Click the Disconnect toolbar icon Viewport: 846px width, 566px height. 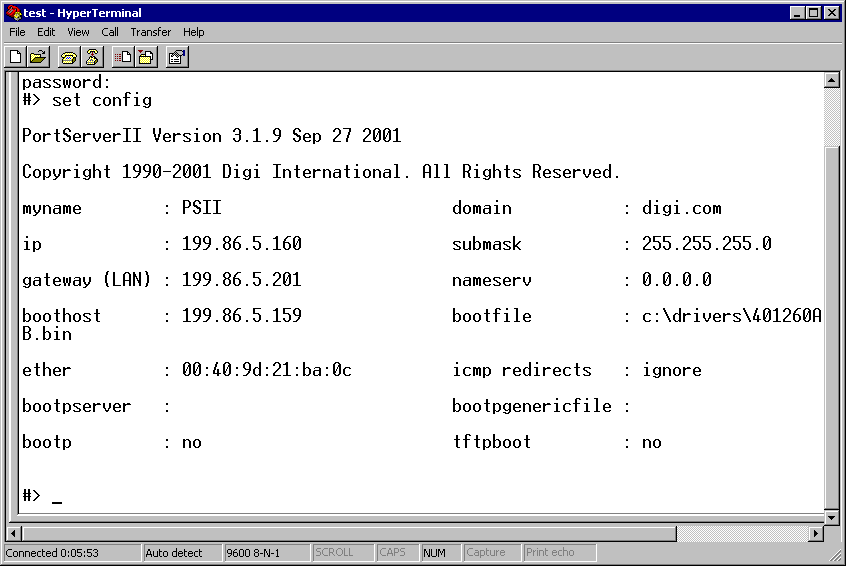[x=92, y=57]
